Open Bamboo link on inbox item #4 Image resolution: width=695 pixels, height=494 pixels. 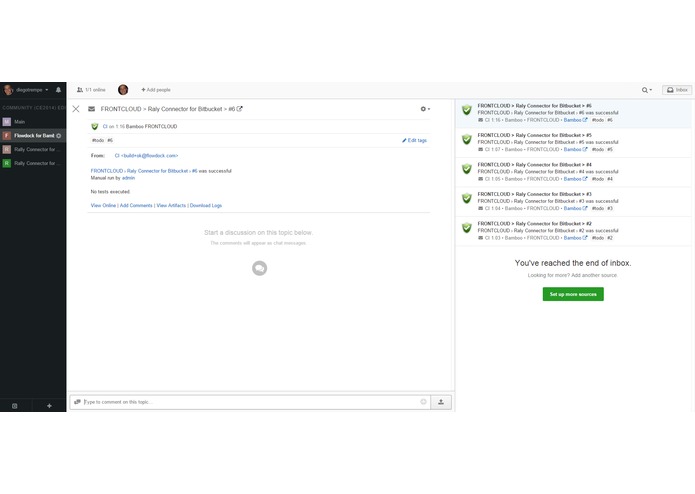[x=575, y=179]
